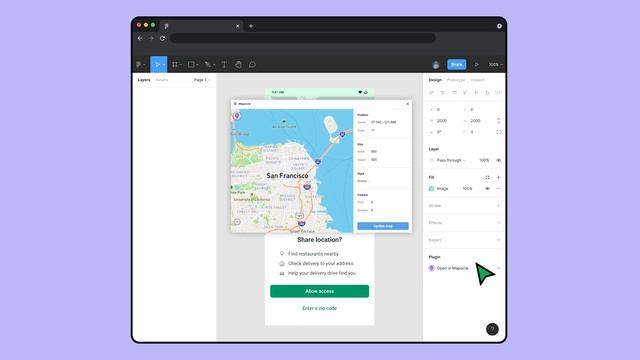Open the Pass through blend mode dropdown
Image resolution: width=640 pixels, height=360 pixels.
pyautogui.click(x=451, y=160)
